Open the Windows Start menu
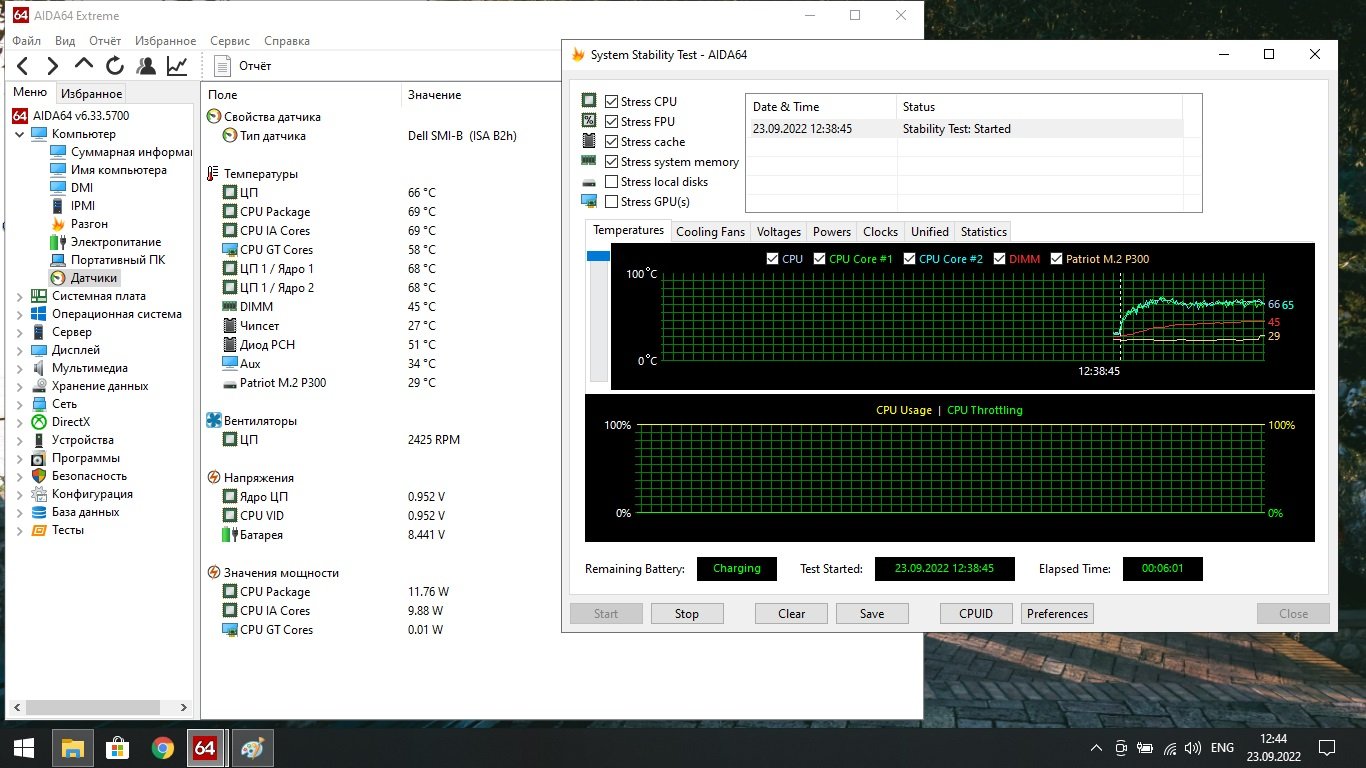1366x768 pixels. [24, 747]
